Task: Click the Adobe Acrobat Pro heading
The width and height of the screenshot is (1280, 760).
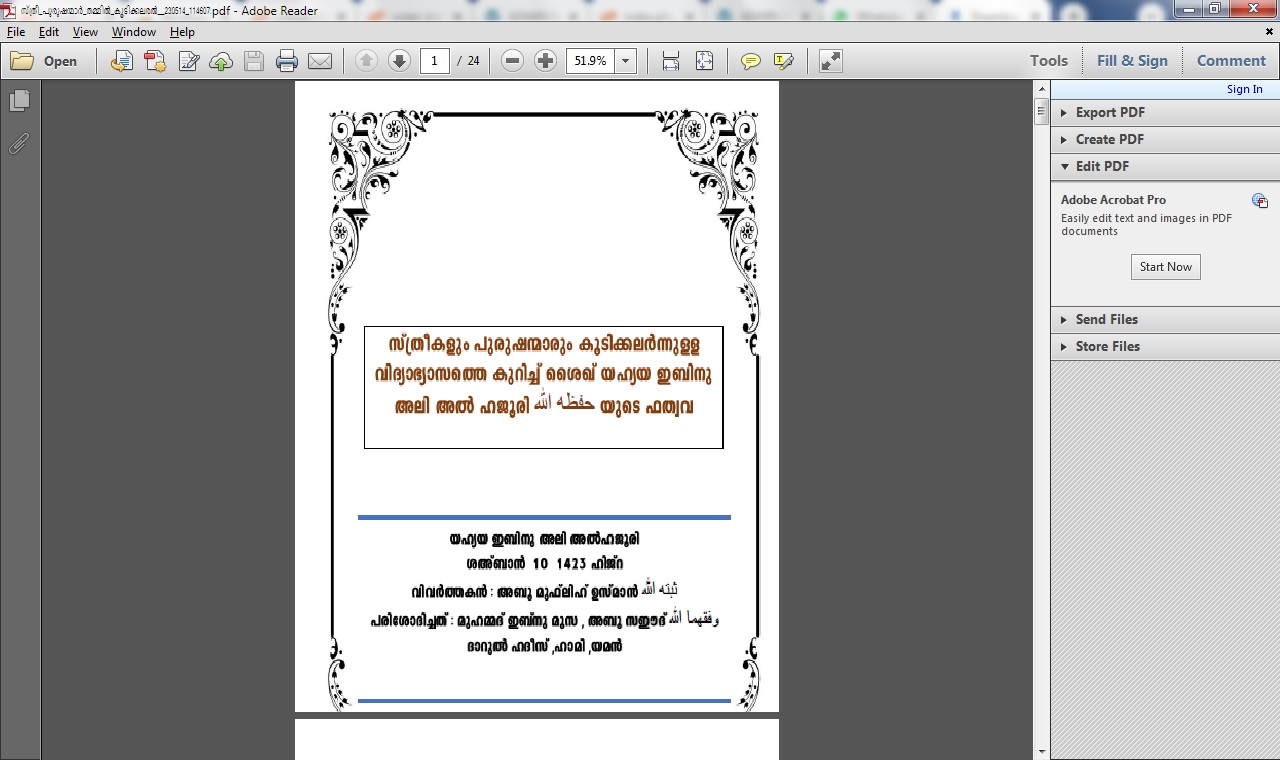Action: (x=1113, y=200)
